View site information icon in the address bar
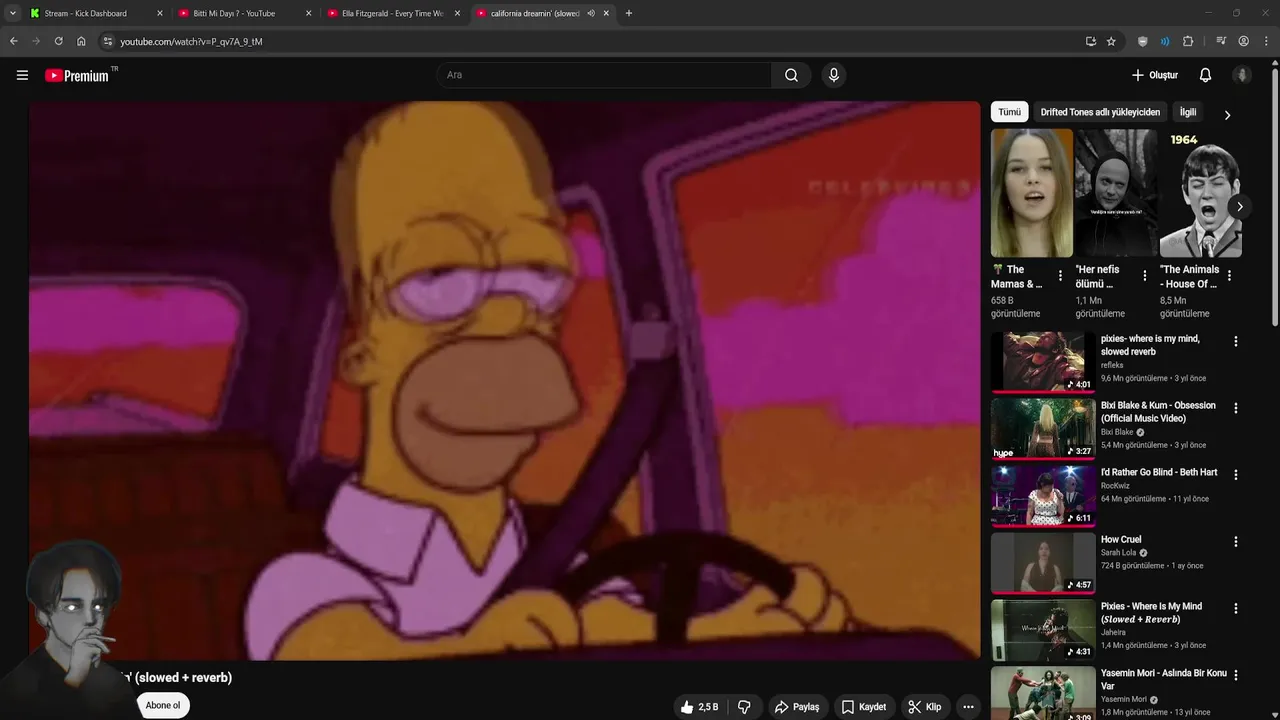Screen dimensions: 1280x720 tap(108, 41)
